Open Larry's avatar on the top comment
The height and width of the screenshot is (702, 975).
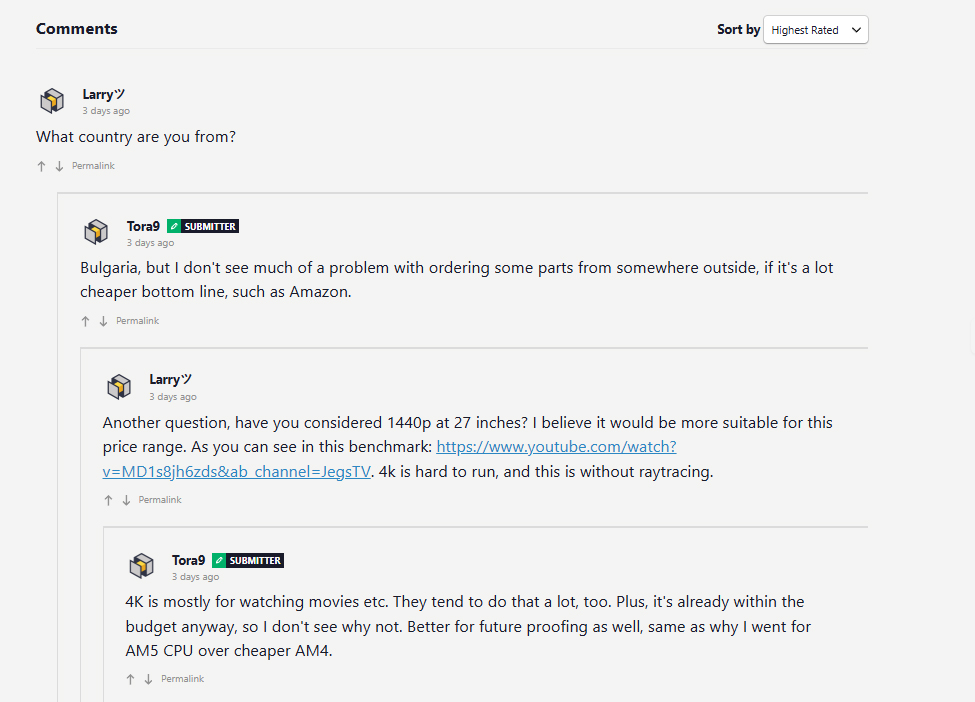[x=52, y=101]
